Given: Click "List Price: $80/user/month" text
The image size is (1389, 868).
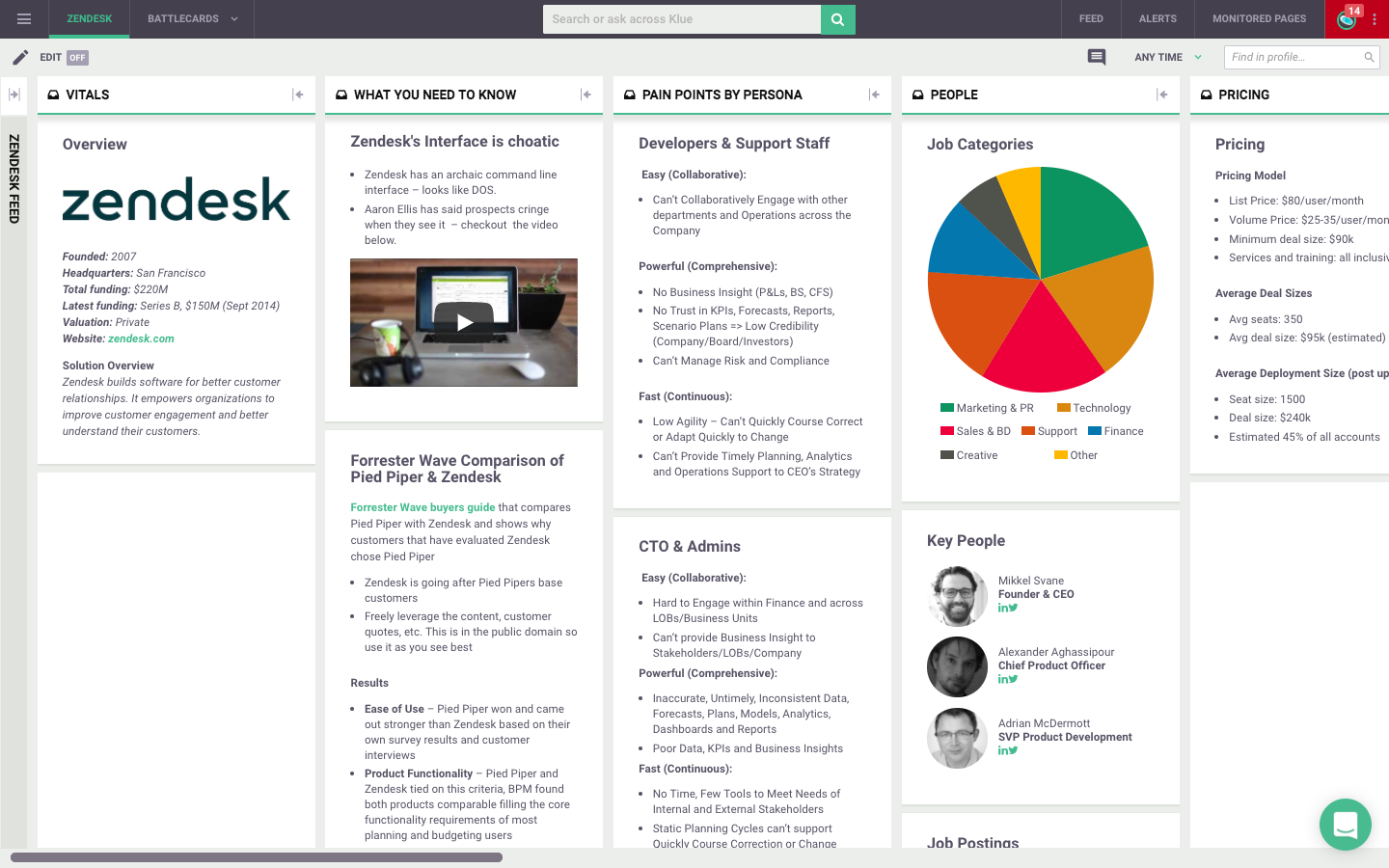Looking at the screenshot, I should point(1296,201).
